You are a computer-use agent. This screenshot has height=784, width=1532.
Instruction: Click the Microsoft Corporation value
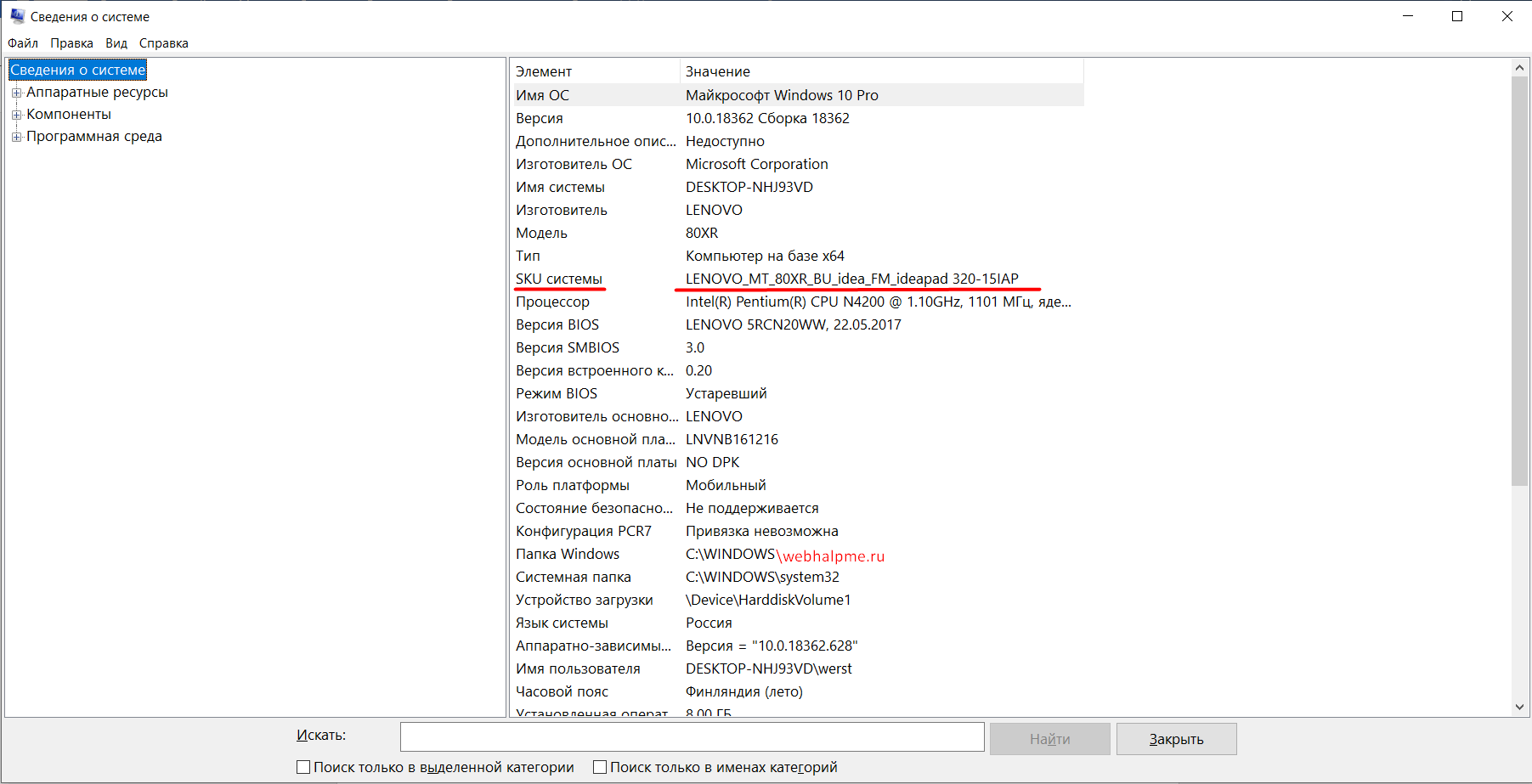pyautogui.click(x=757, y=164)
